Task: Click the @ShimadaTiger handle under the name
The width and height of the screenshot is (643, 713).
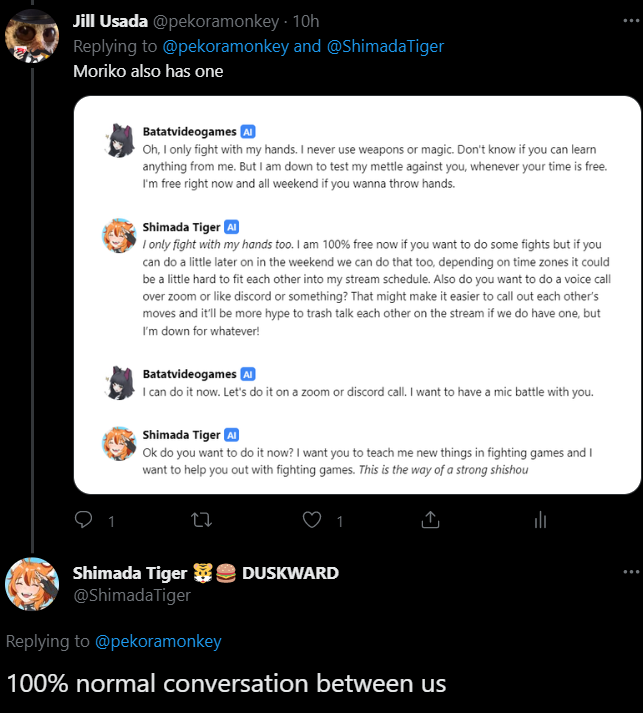Action: tap(132, 595)
